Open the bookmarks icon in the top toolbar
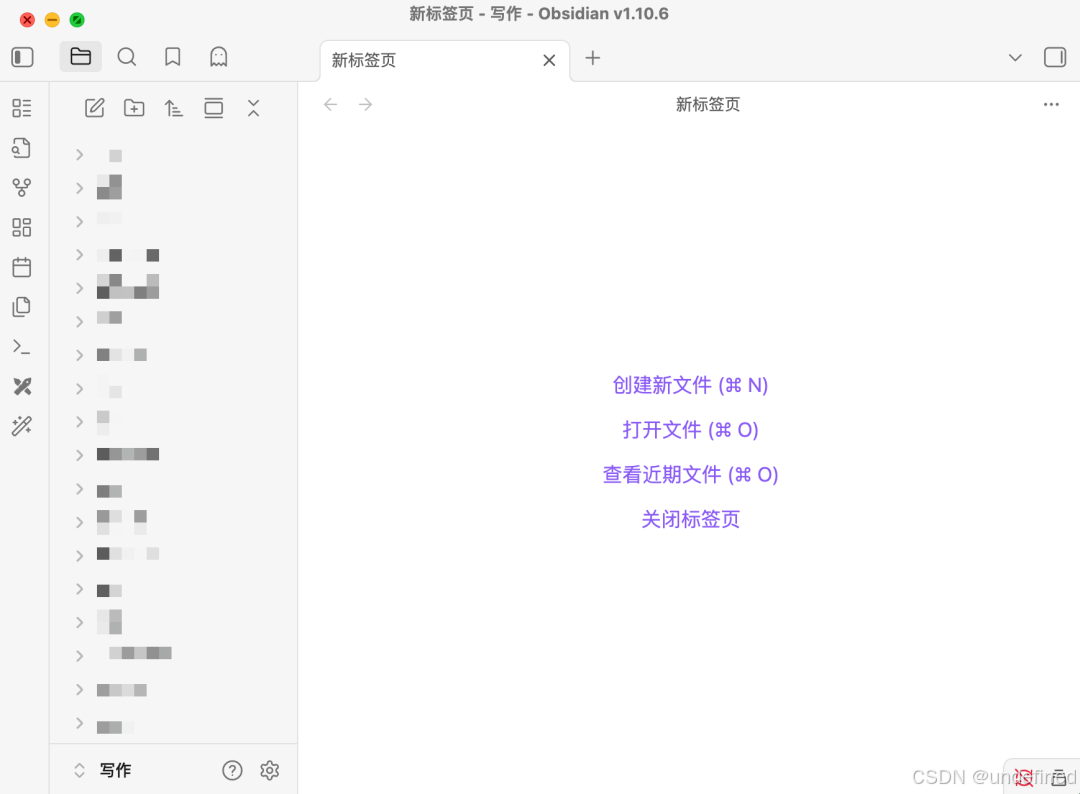This screenshot has width=1080, height=794. click(172, 57)
